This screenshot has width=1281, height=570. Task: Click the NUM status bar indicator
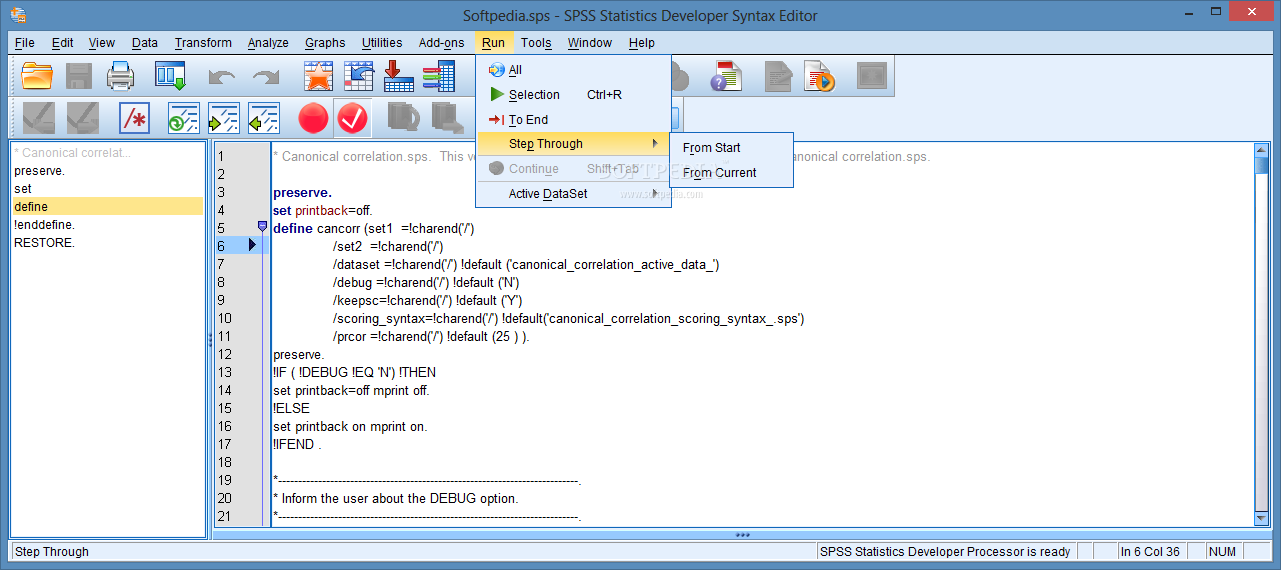pos(1222,552)
